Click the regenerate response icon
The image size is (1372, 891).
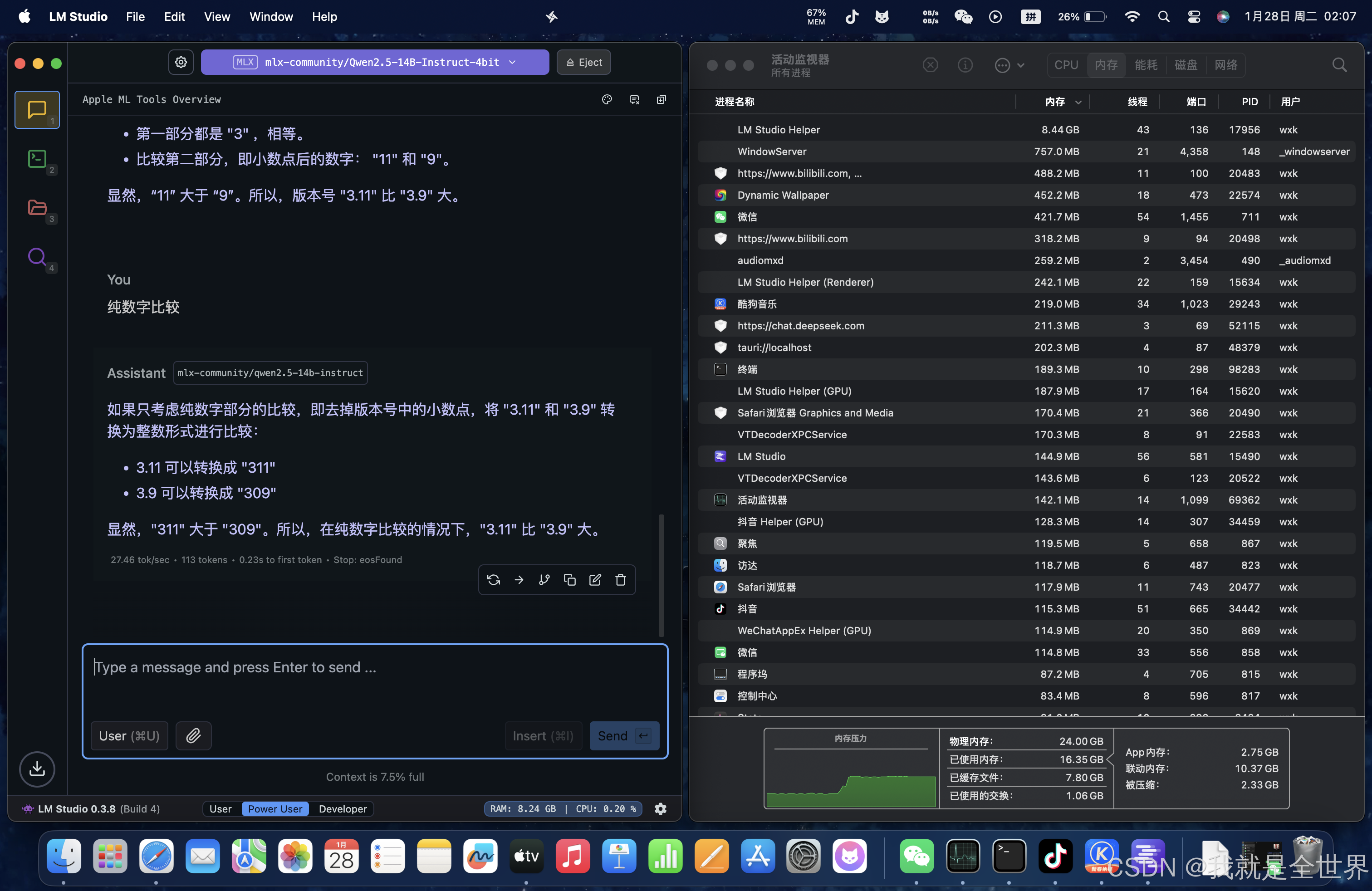click(x=494, y=580)
